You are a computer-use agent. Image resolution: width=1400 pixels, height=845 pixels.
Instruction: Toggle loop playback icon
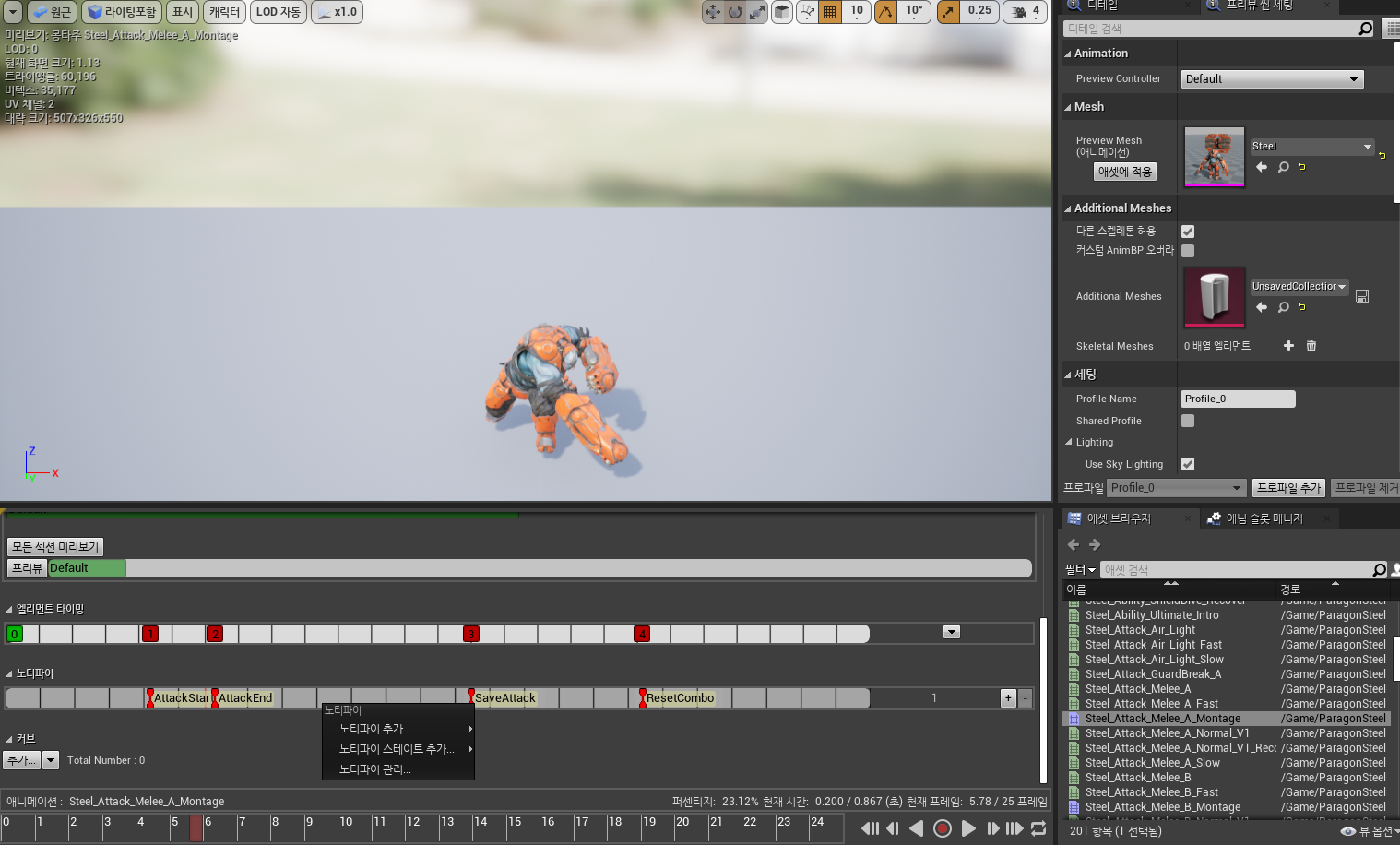(1038, 828)
